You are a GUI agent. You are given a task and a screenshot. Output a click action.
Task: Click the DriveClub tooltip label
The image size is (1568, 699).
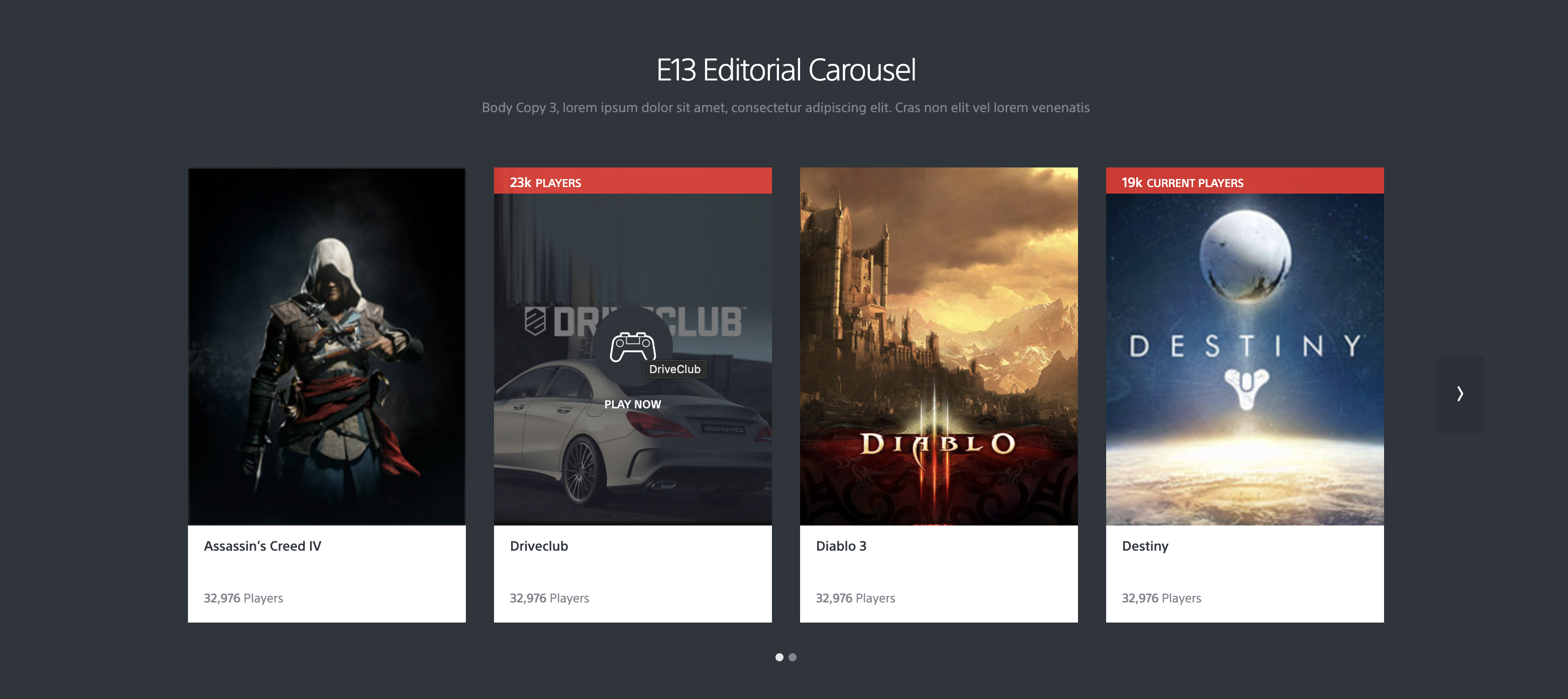pyautogui.click(x=674, y=369)
